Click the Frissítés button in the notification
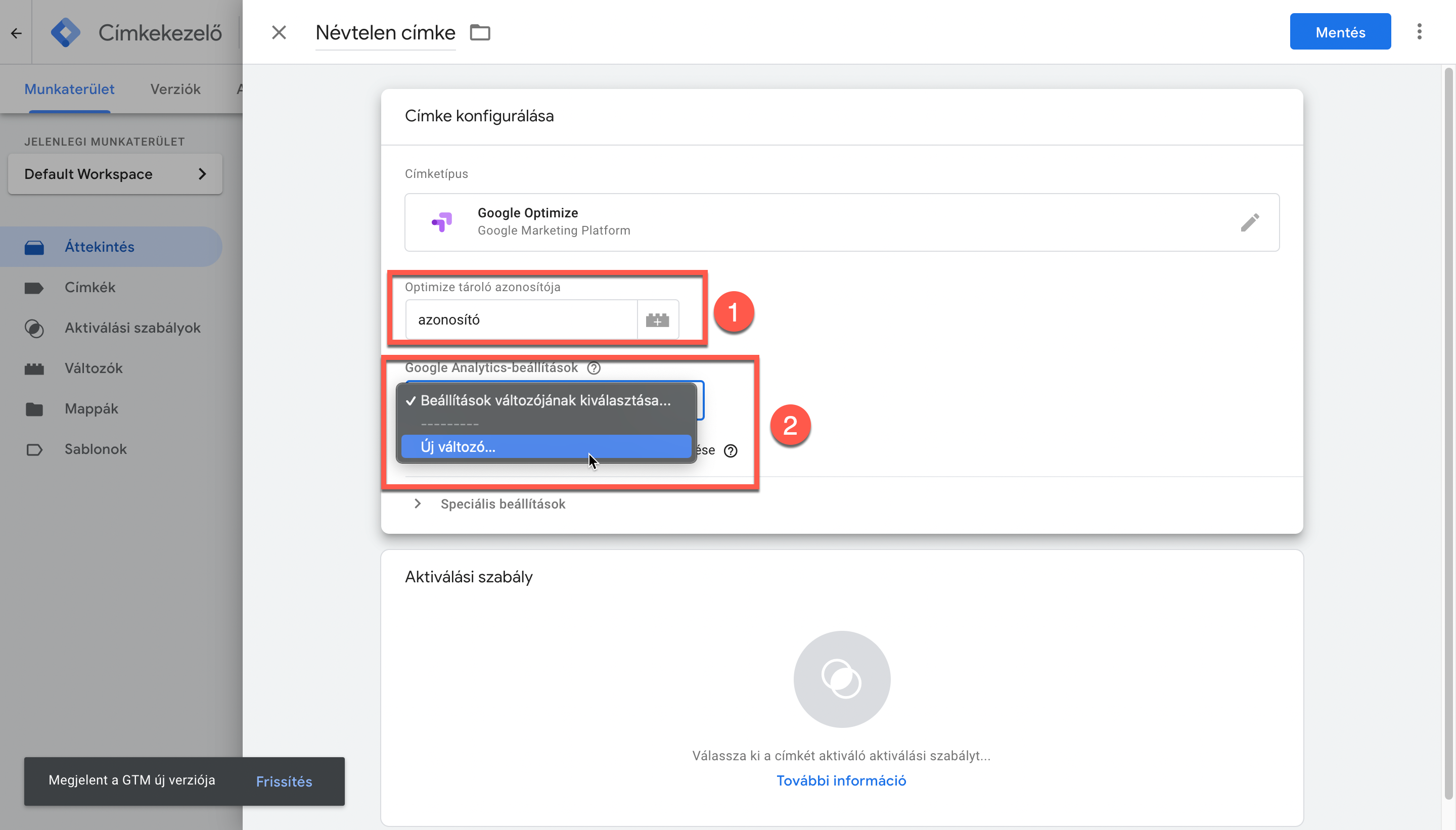Screen dimensions: 1456x830 [x=284, y=781]
